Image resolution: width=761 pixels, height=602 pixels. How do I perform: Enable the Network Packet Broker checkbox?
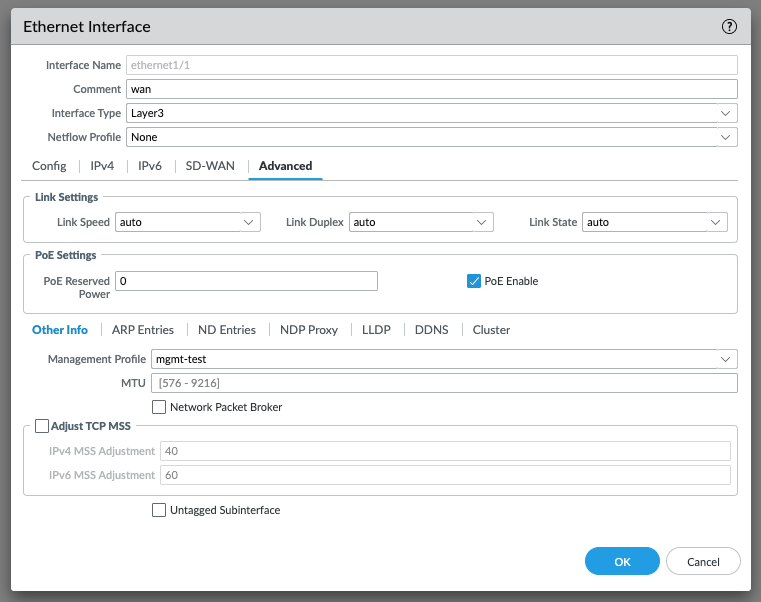click(159, 407)
